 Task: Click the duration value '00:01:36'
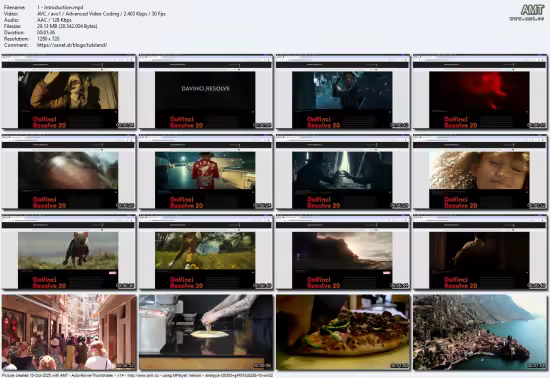pyautogui.click(x=46, y=33)
